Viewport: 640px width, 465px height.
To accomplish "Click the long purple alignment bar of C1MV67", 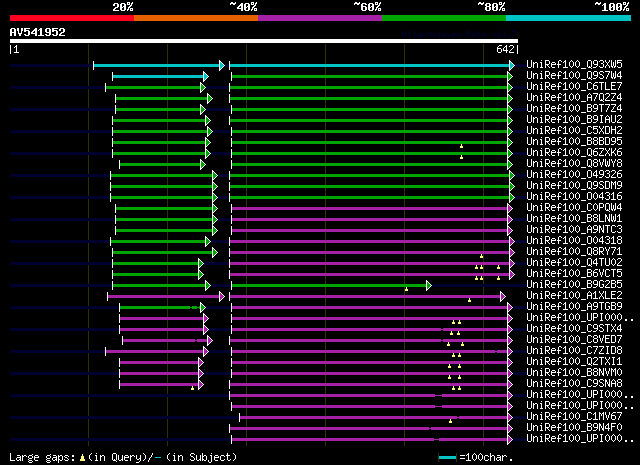I will pyautogui.click(x=376, y=417).
